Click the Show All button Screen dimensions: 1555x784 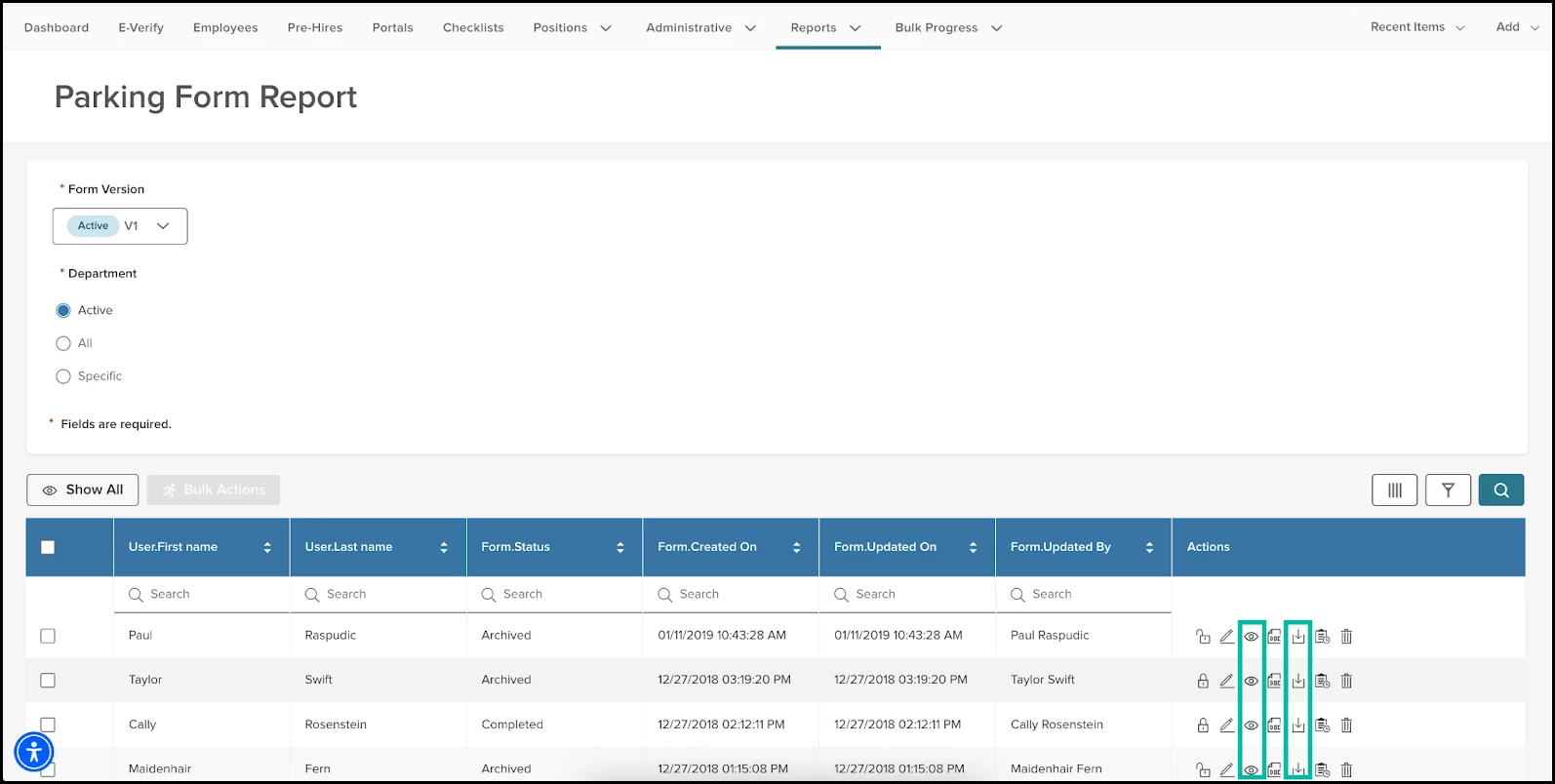click(83, 490)
